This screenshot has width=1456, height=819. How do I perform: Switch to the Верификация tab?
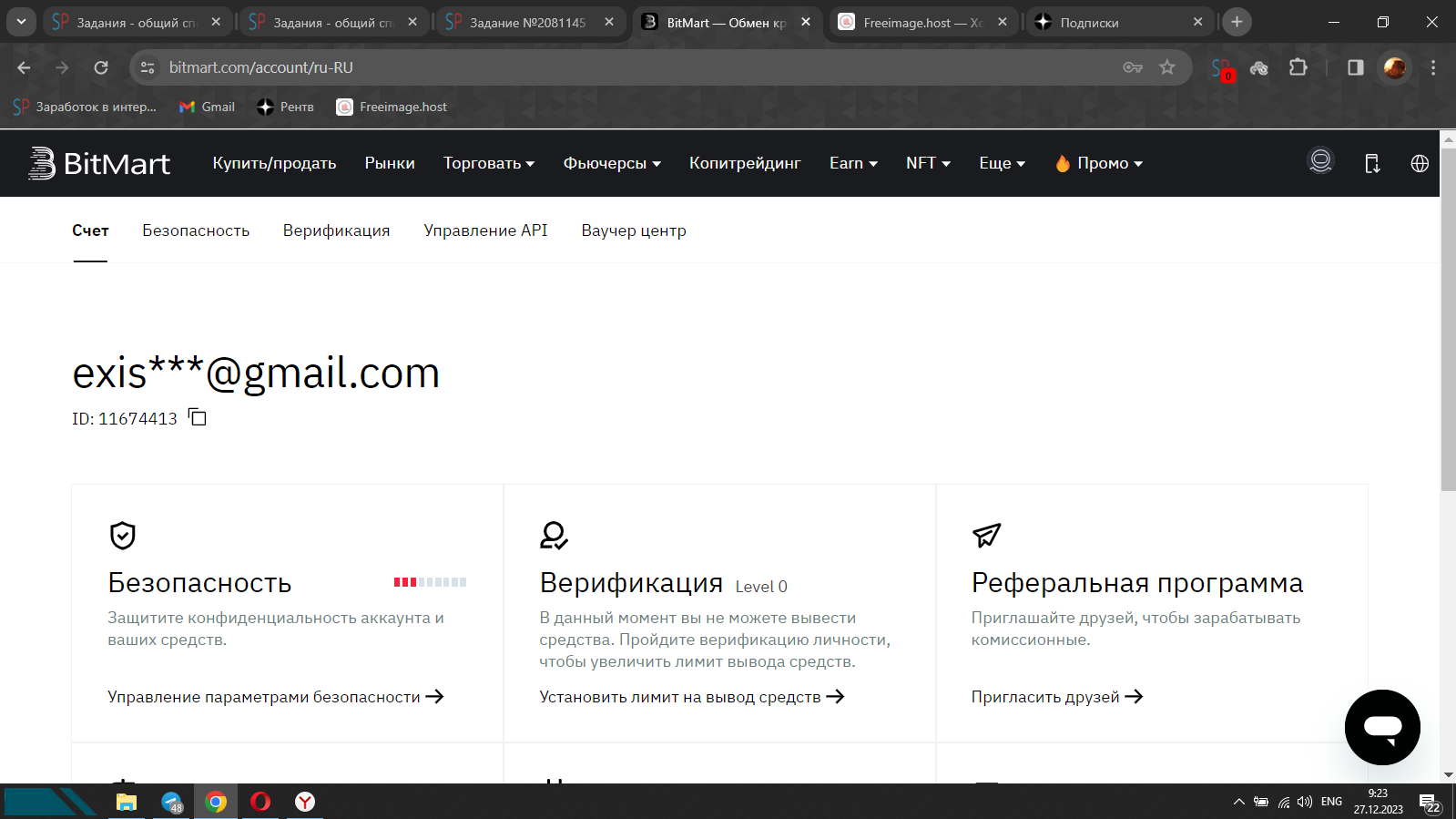tap(336, 230)
